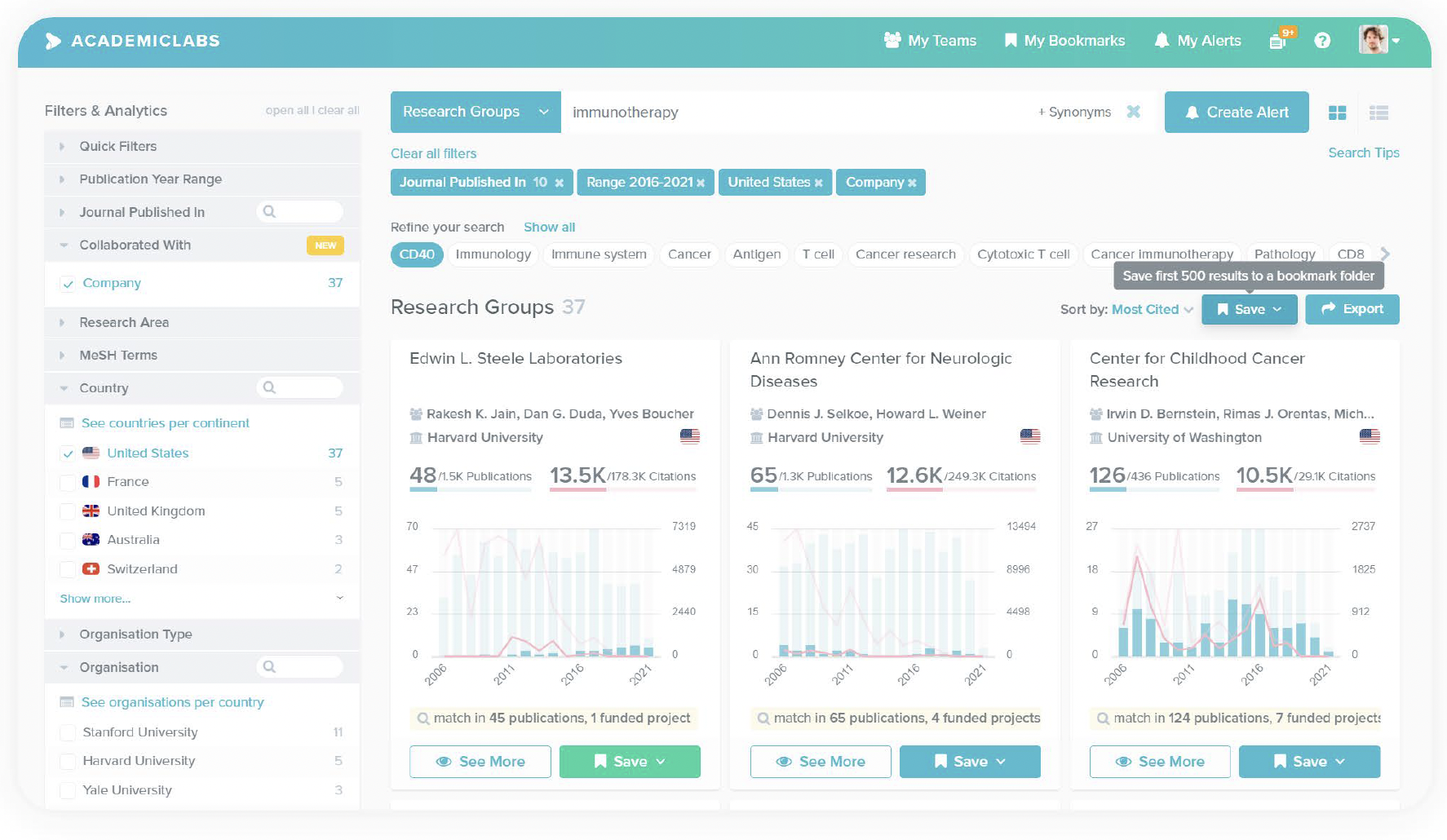Screen dimensions: 1447x840
Task: Click the flag on Childhood Cancer Research card
Action: tap(1370, 436)
